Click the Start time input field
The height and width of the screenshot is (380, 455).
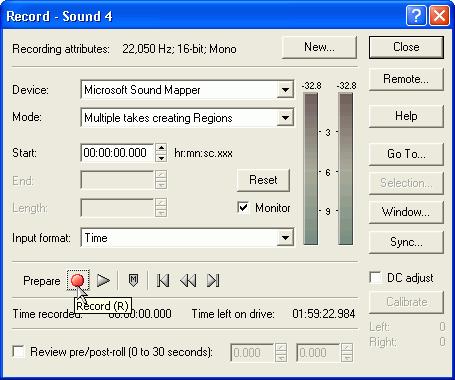point(117,153)
